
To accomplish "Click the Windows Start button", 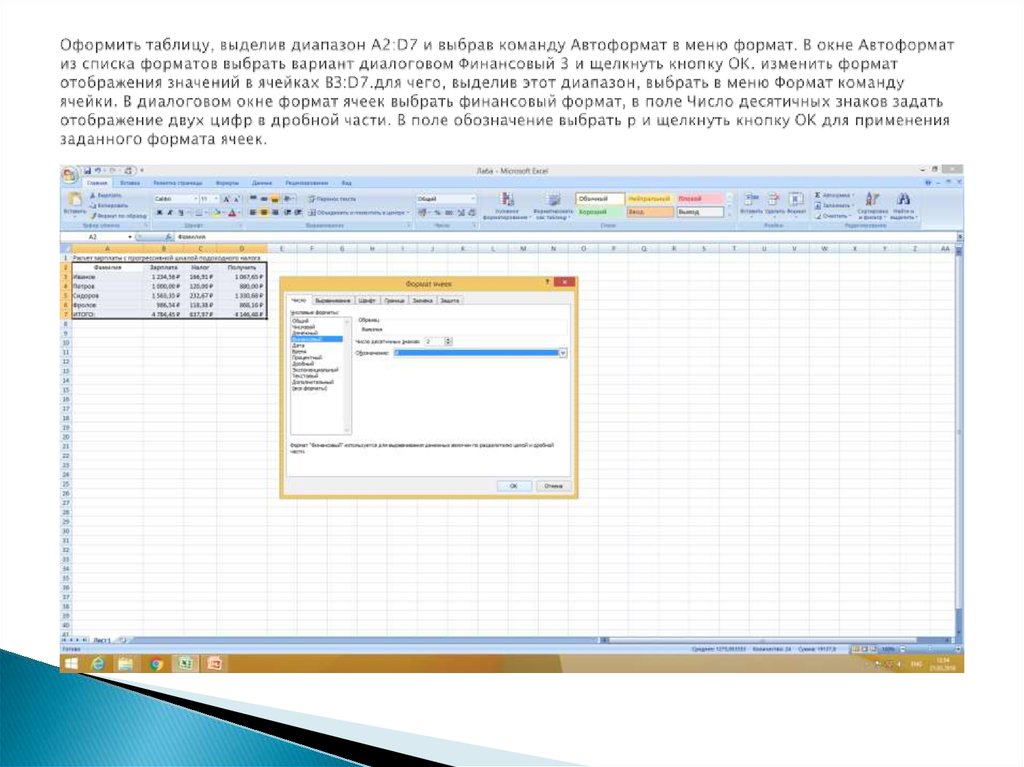I will [x=71, y=664].
